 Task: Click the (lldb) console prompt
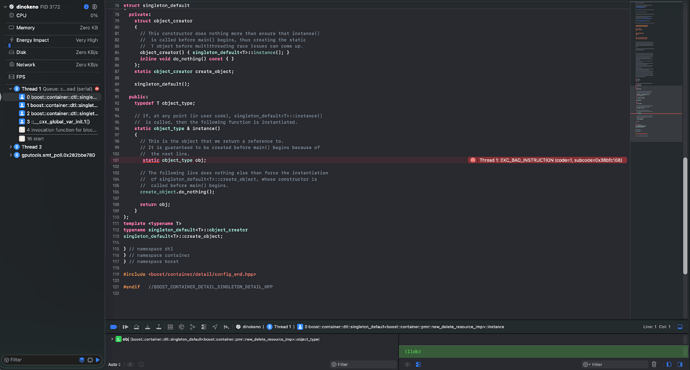[413, 352]
